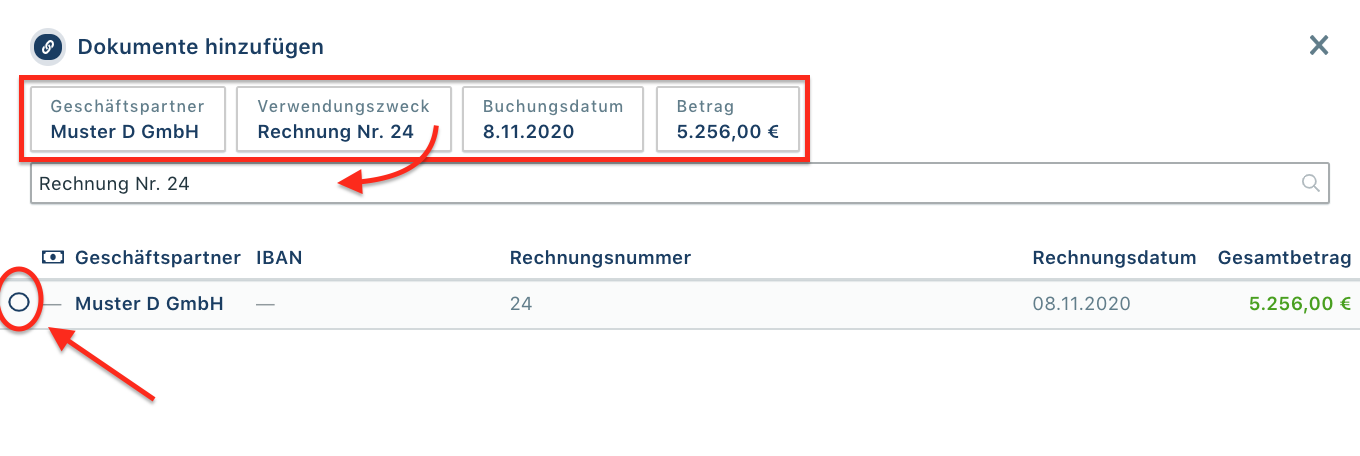1360x456 pixels.
Task: Click the Betrag 5.256,00 € chip
Action: point(727,119)
